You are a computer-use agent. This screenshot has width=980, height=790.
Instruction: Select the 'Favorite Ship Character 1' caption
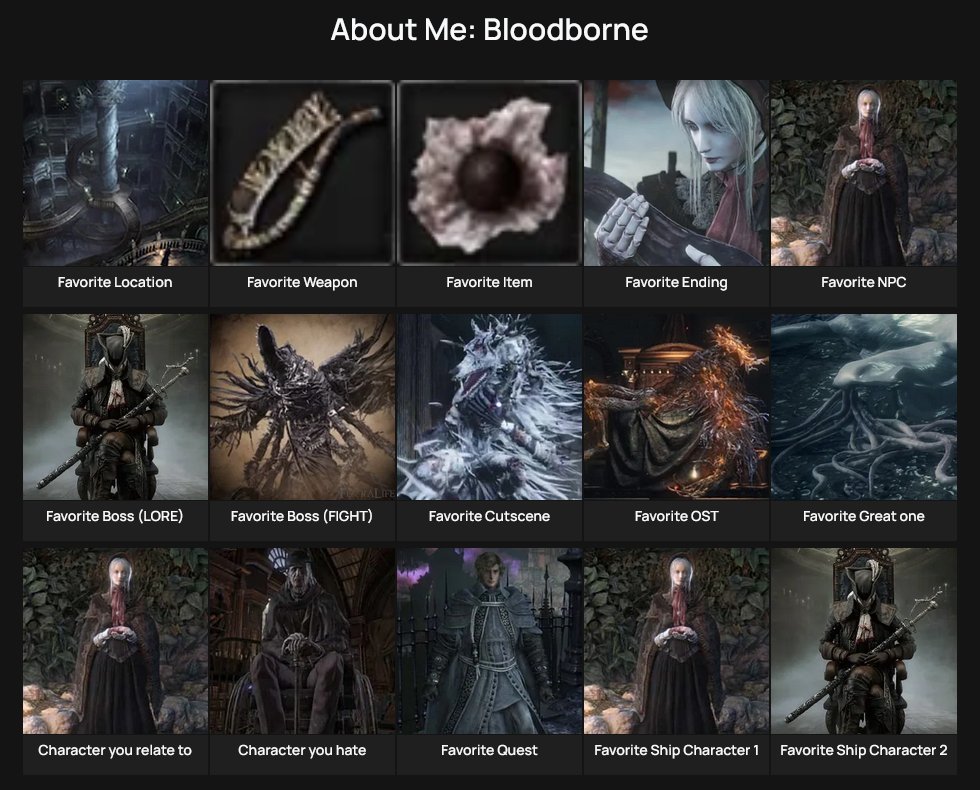click(676, 750)
